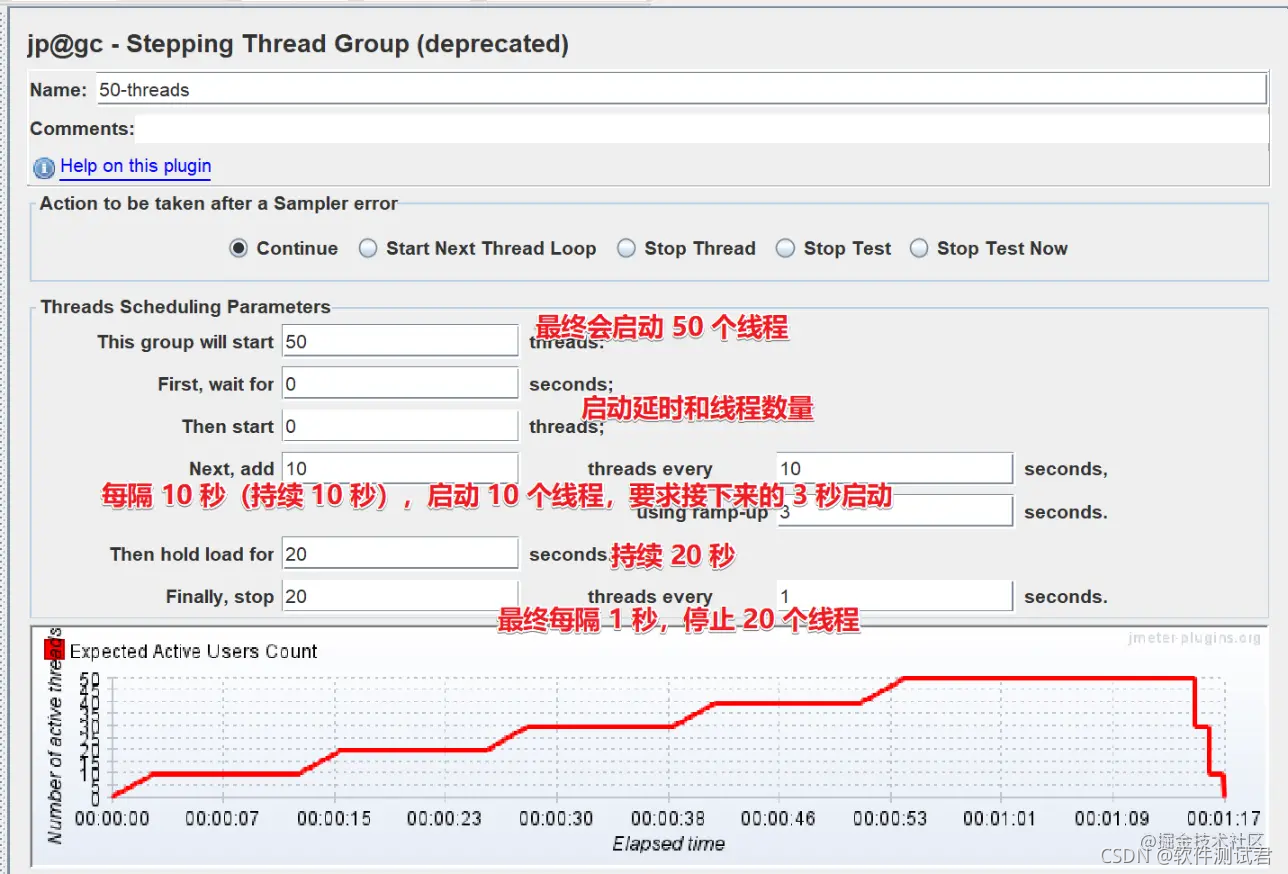The width and height of the screenshot is (1288, 874).
Task: Click the Then start threads field
Action: pos(400,426)
